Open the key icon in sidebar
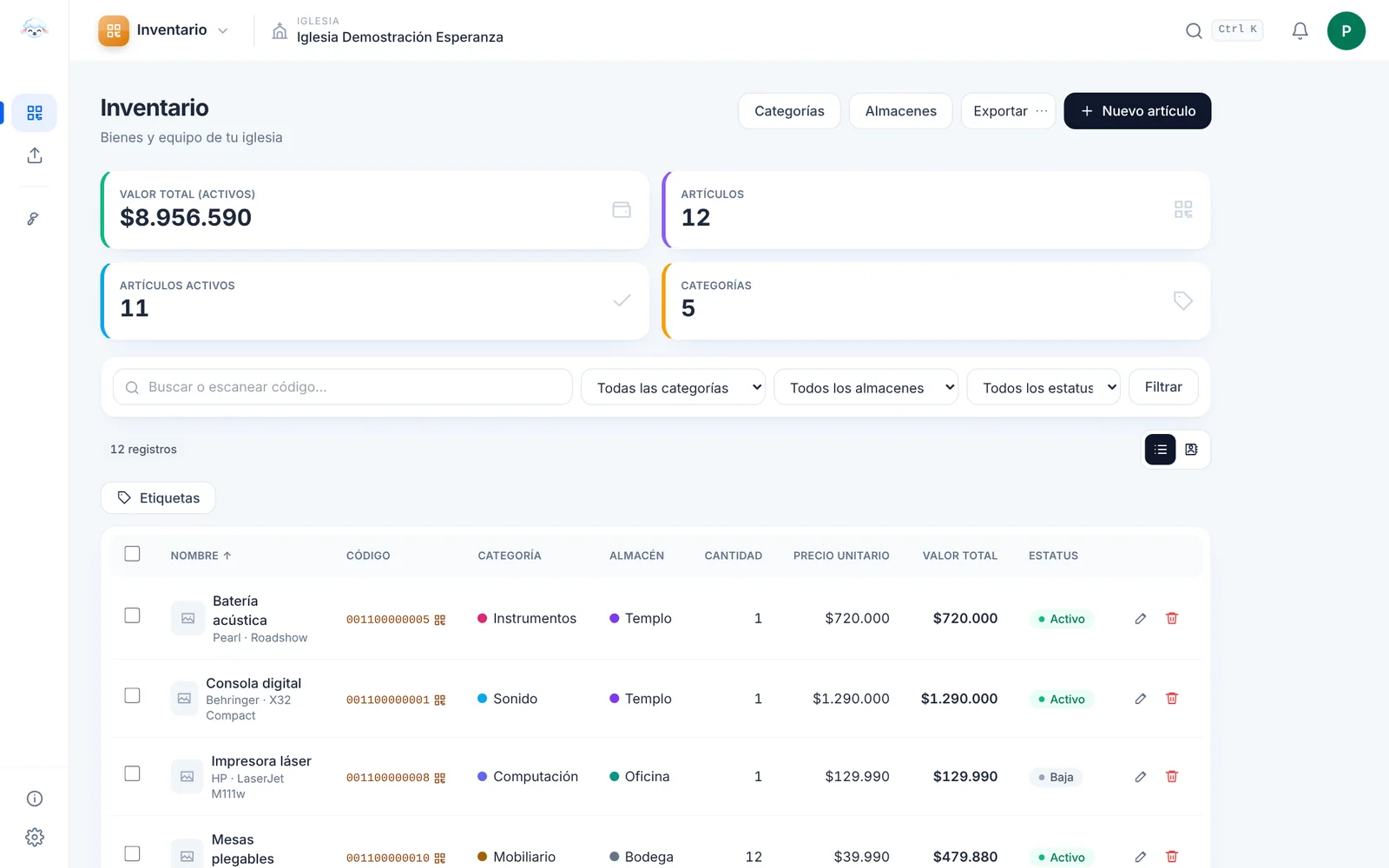The image size is (1389, 868). click(x=33, y=219)
